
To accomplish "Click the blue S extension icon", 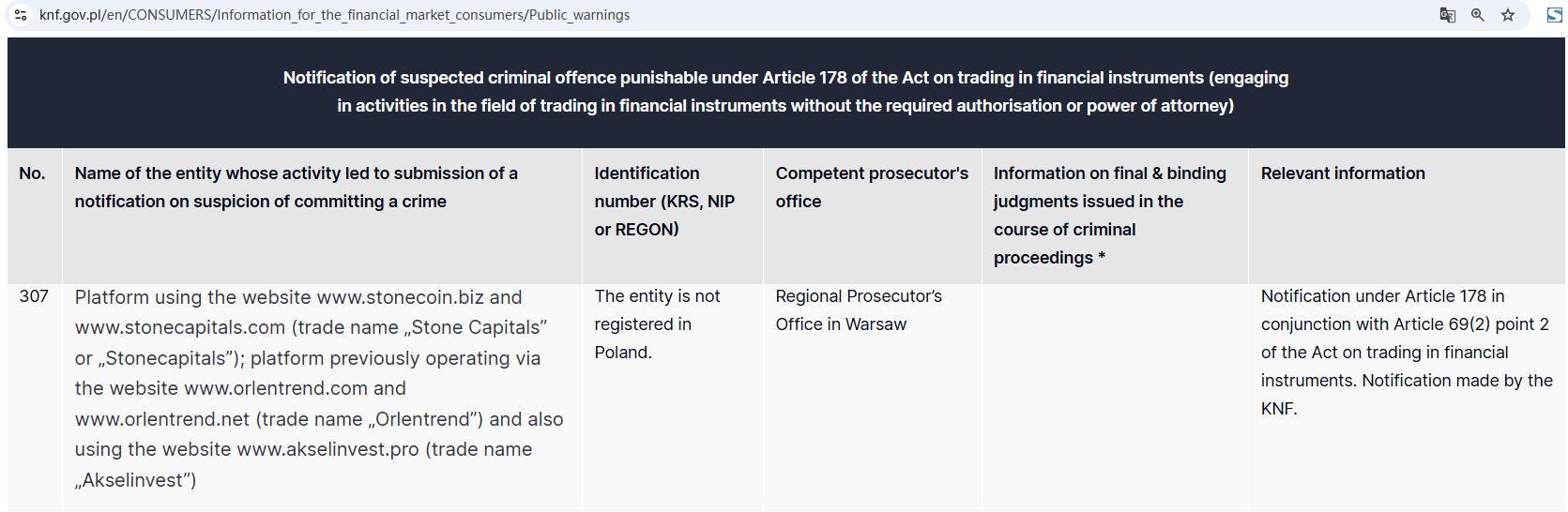I will [1554, 15].
